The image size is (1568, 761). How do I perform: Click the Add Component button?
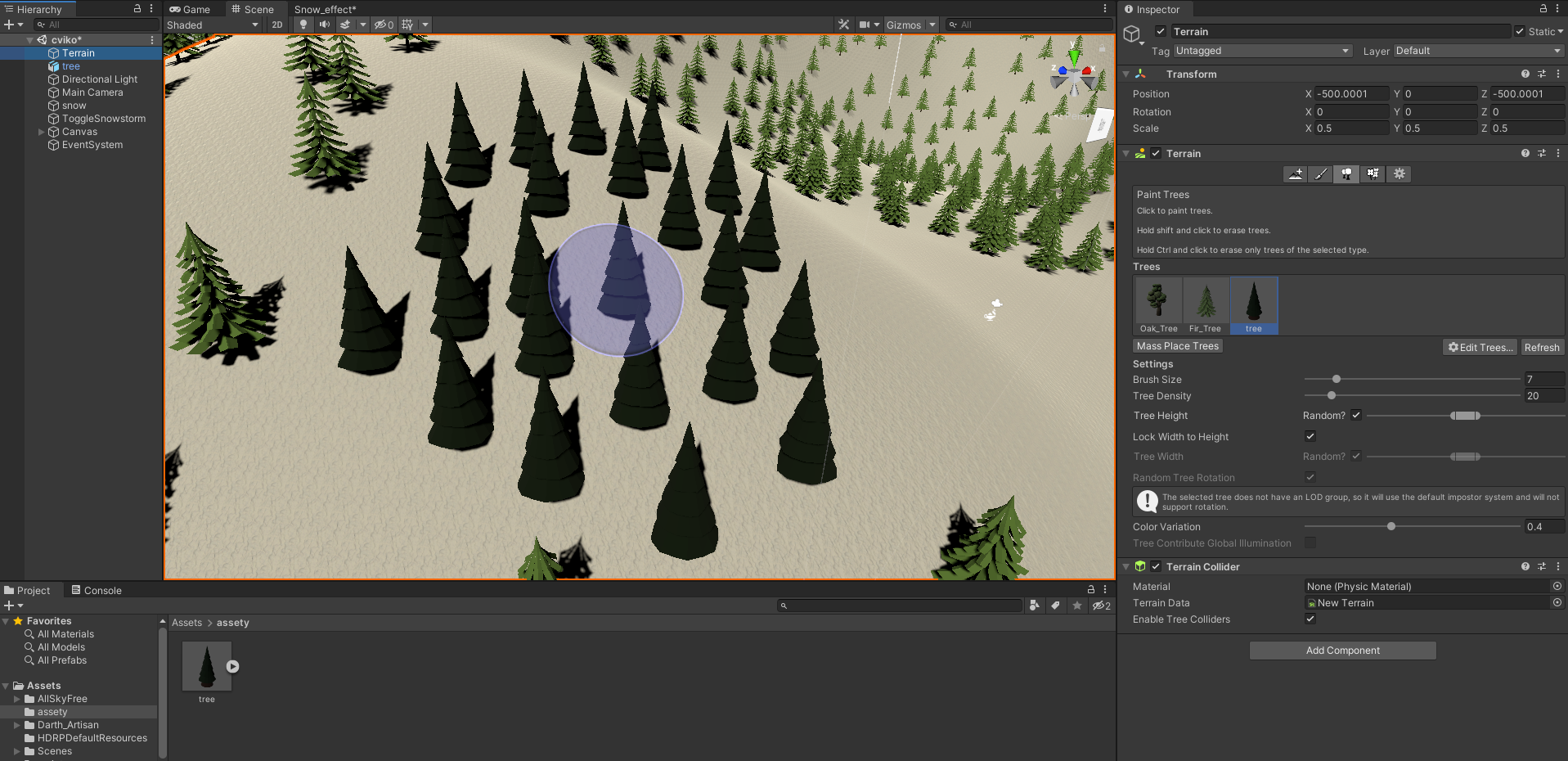pos(1342,651)
